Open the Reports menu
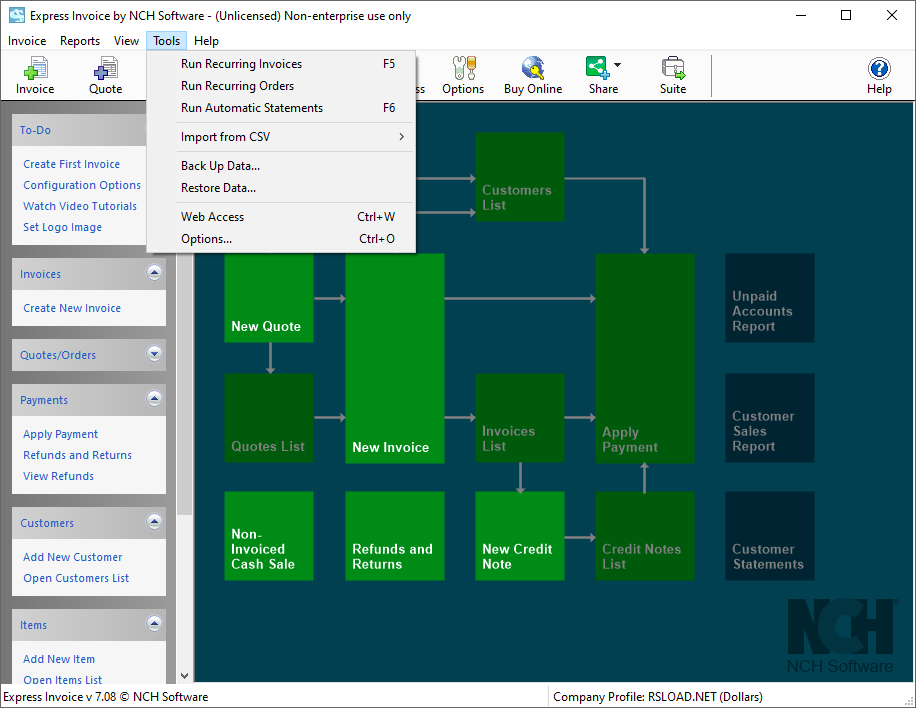The height and width of the screenshot is (708, 916). pyautogui.click(x=80, y=41)
